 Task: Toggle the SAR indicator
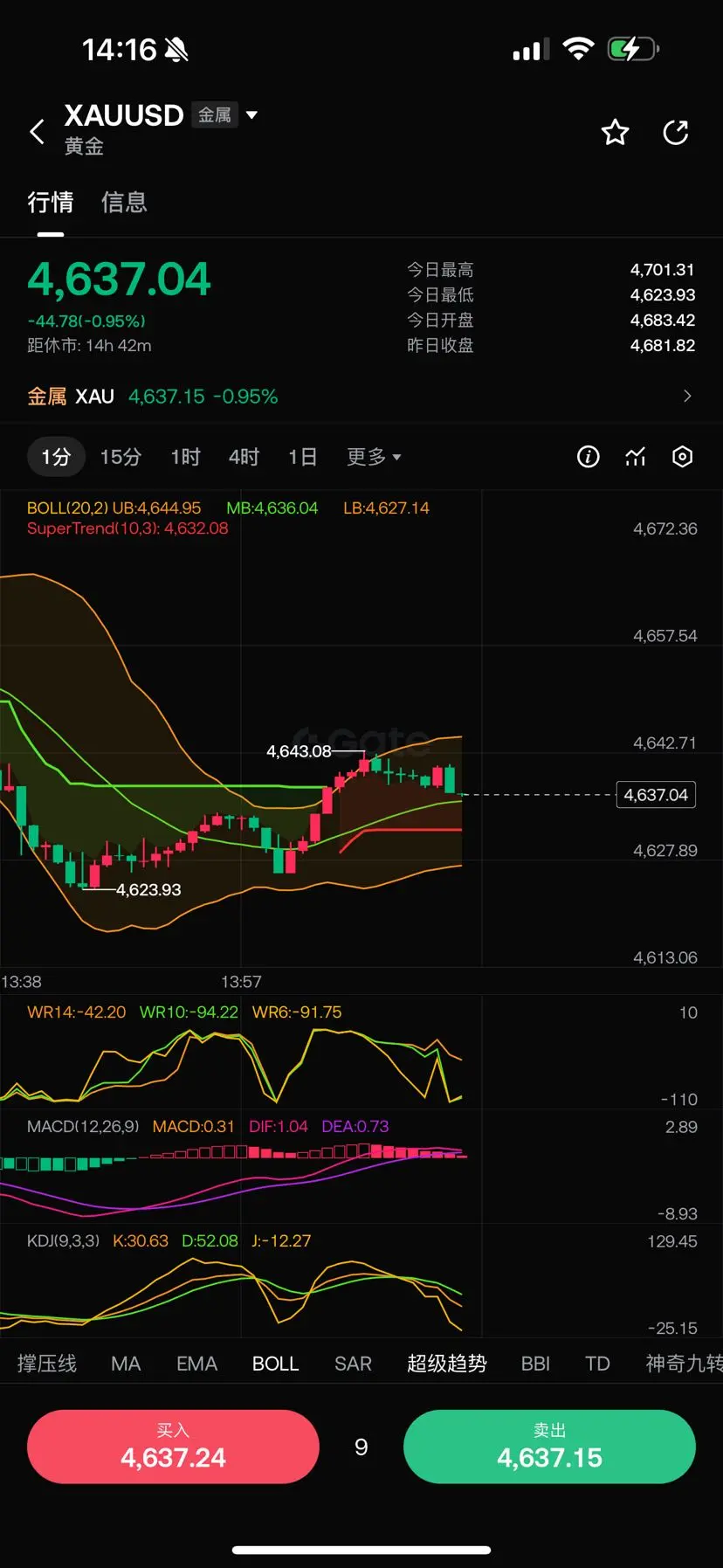(x=353, y=1364)
